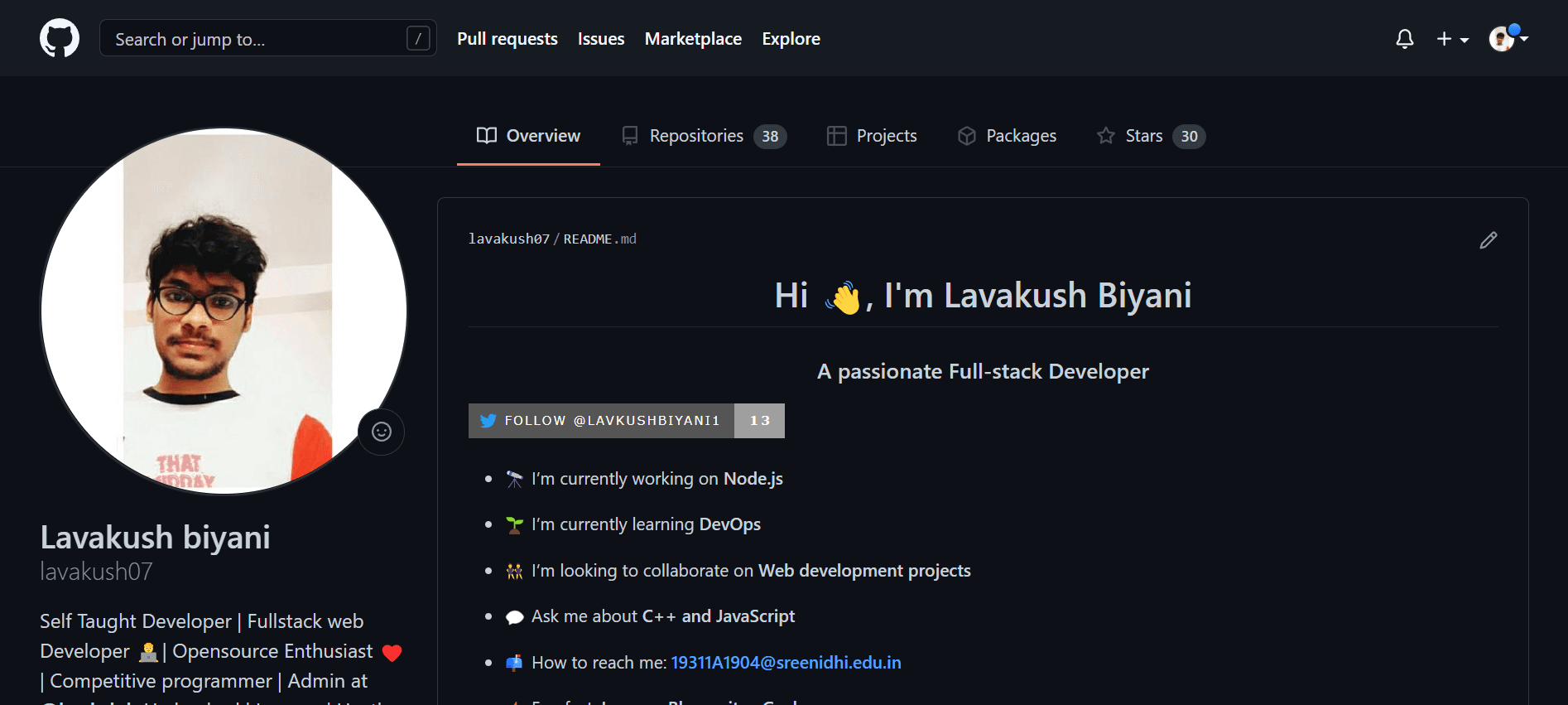Edit README with the pencil icon
The image size is (1568, 705).
pos(1488,240)
